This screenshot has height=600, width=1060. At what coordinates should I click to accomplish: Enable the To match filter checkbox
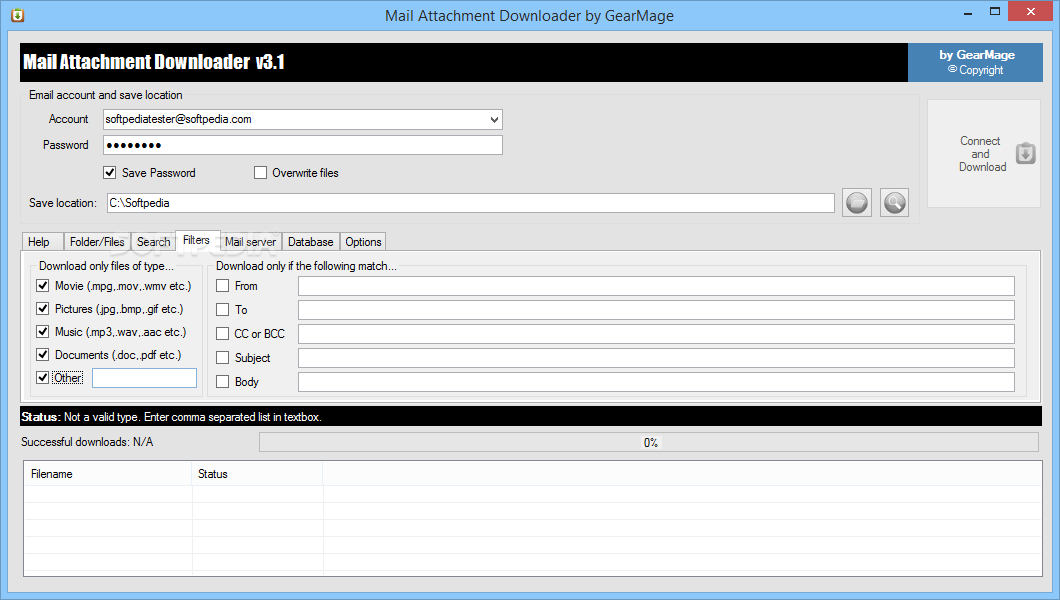point(222,309)
